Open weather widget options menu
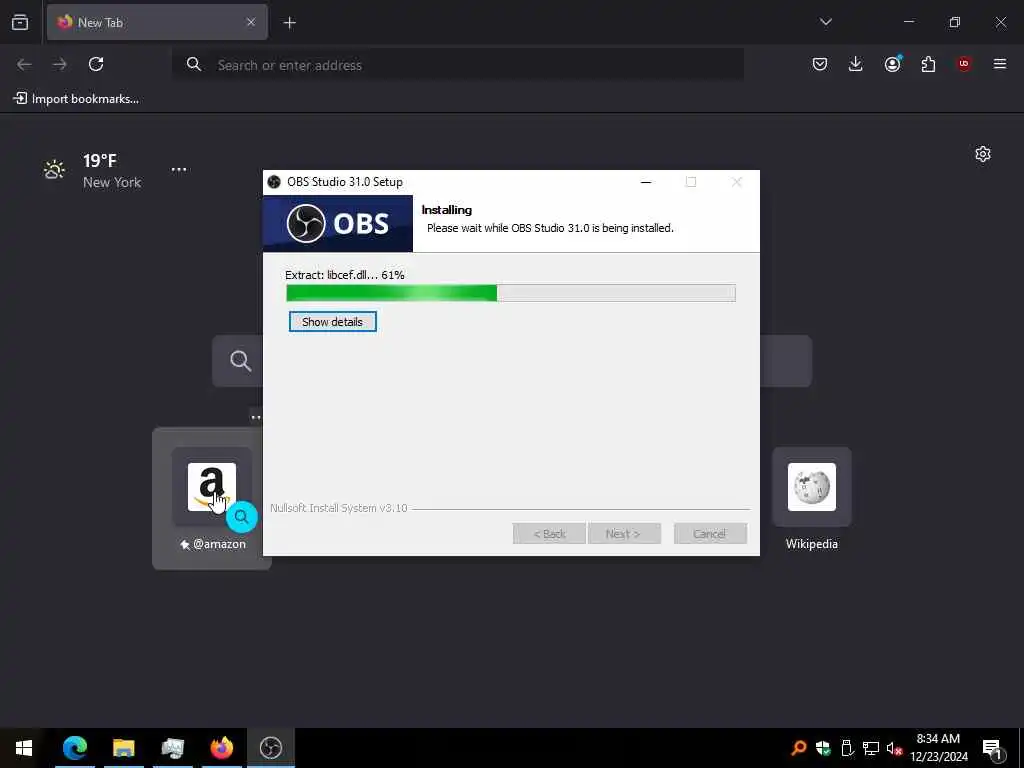 (179, 170)
